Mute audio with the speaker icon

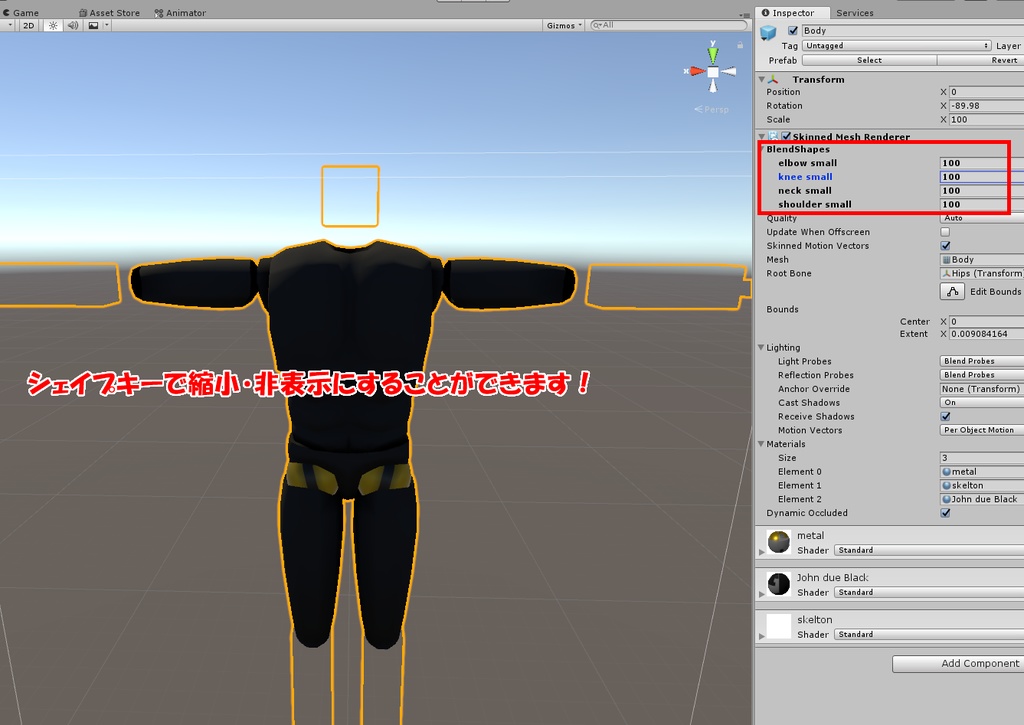(70, 25)
